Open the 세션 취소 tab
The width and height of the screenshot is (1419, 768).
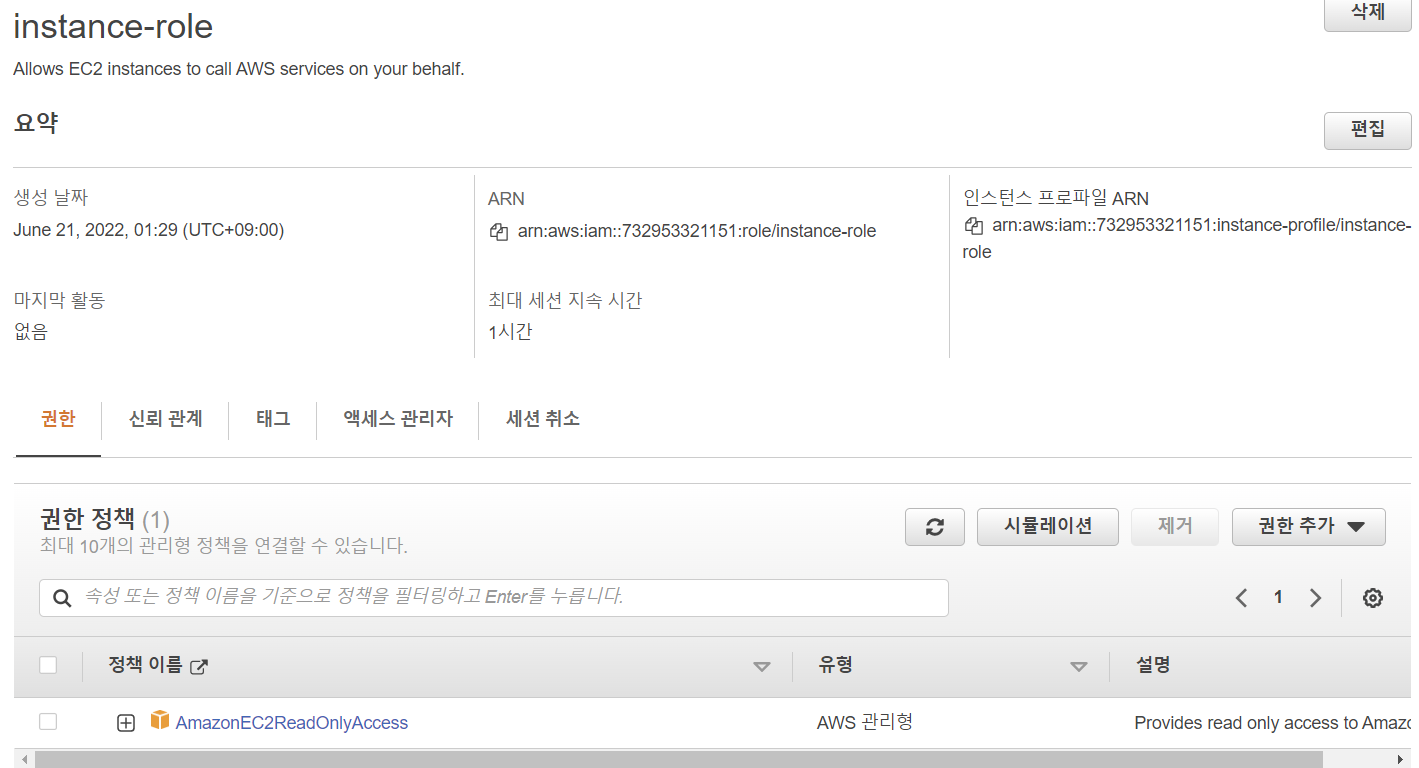(543, 419)
